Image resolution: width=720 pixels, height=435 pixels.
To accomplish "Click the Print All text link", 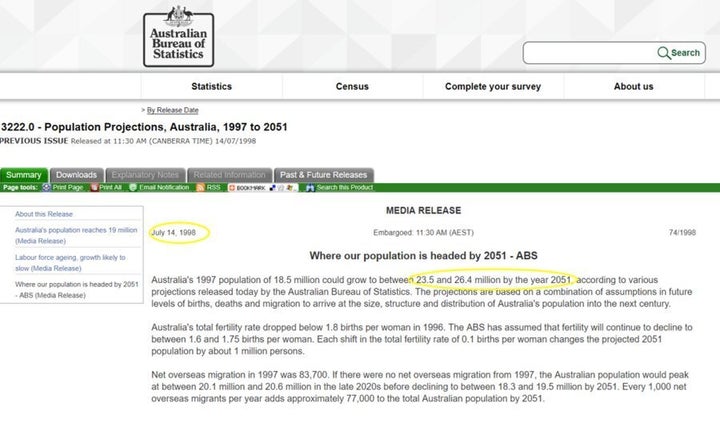I will [110, 187].
